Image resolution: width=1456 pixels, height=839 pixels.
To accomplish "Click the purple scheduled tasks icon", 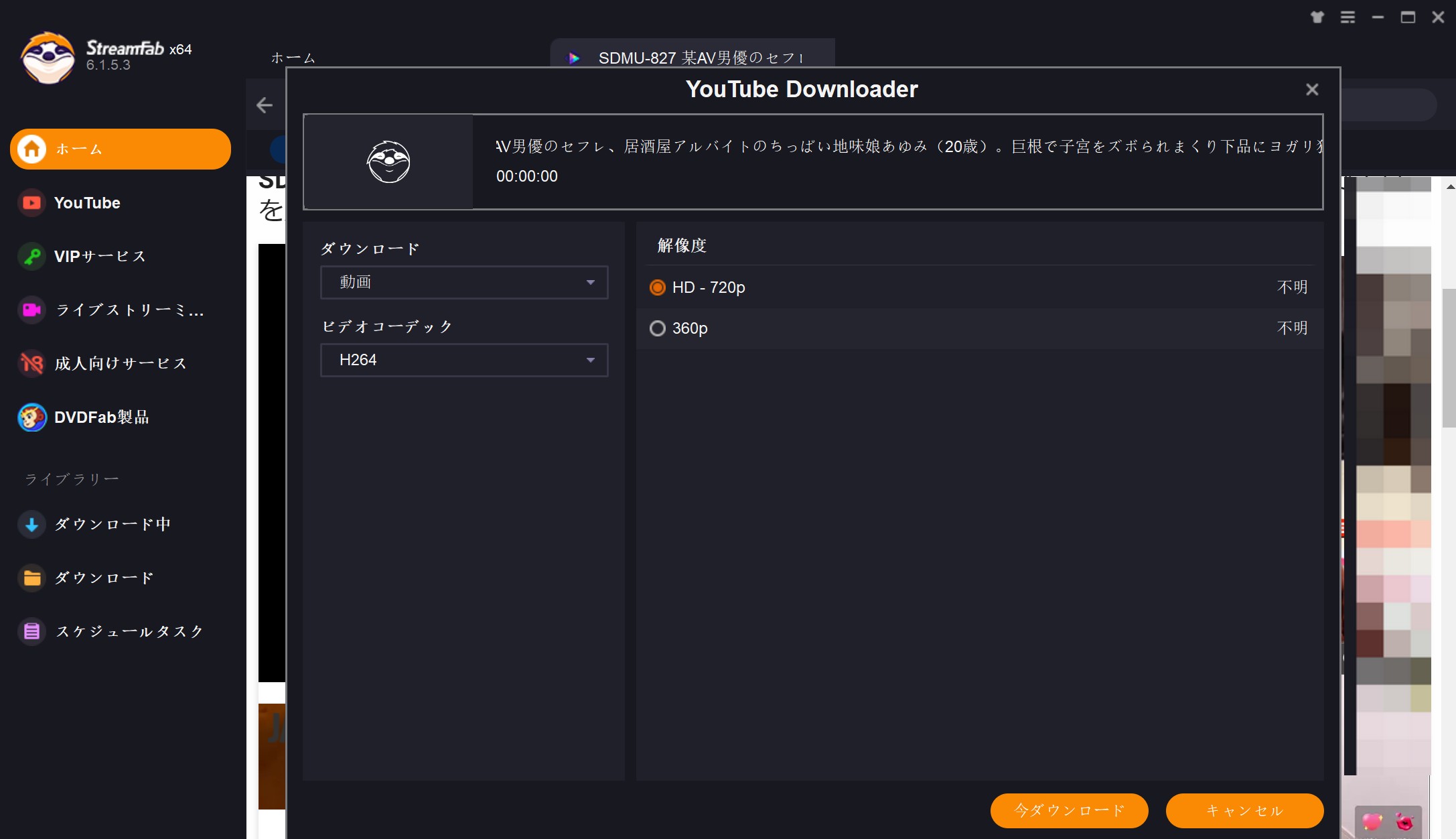I will coord(31,631).
